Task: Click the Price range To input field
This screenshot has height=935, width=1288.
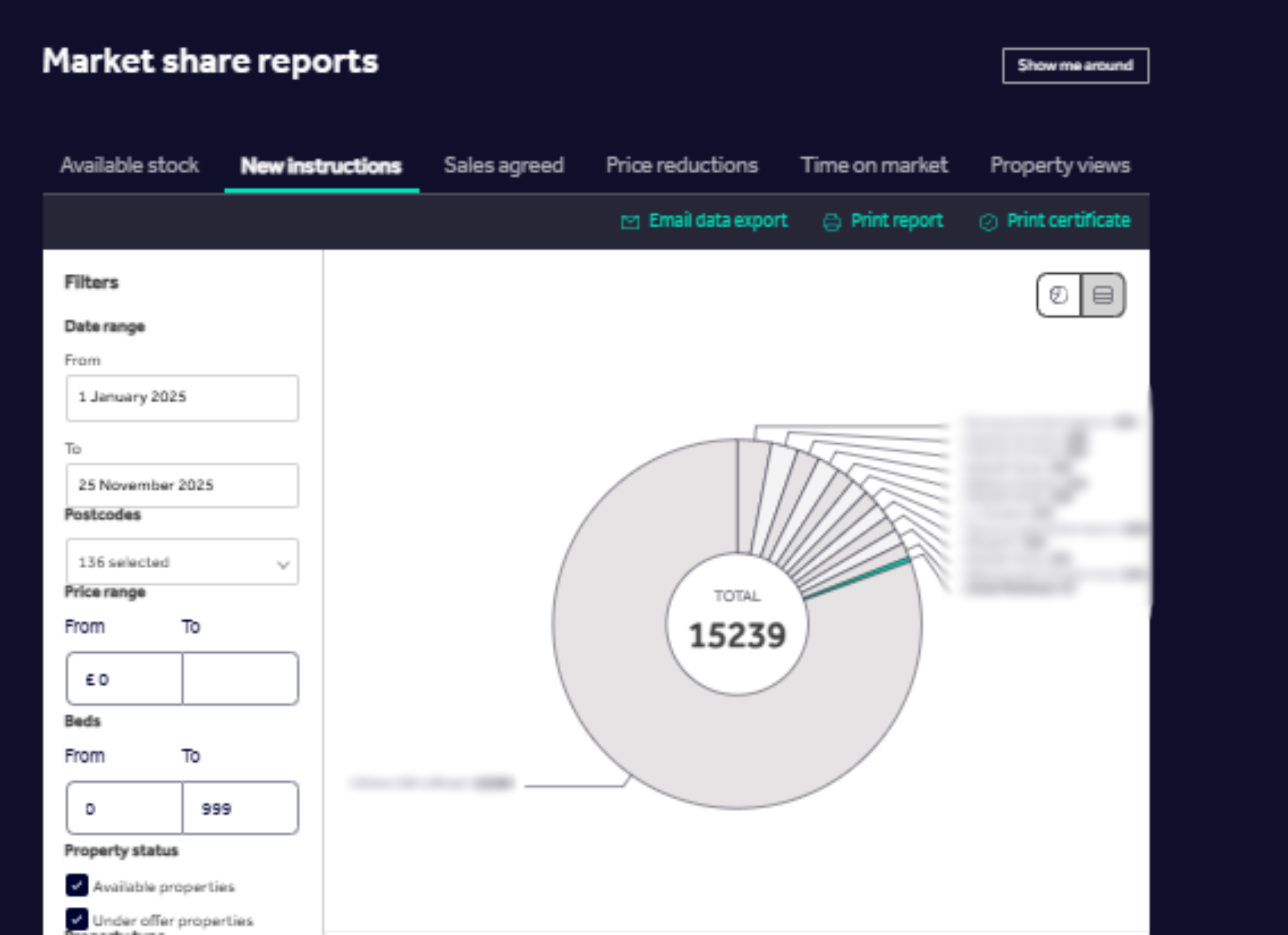Action: 240,678
